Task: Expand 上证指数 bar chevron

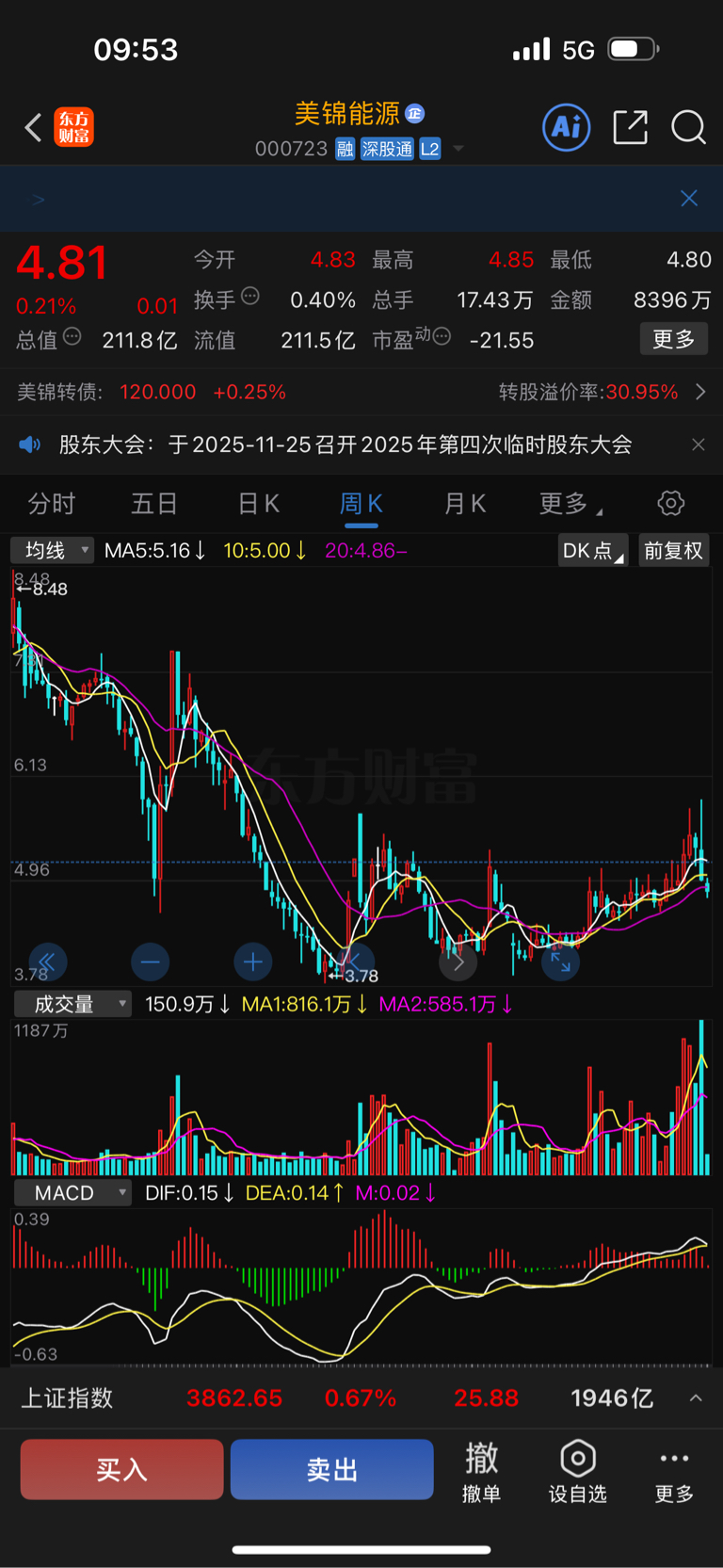Action: (x=696, y=1398)
